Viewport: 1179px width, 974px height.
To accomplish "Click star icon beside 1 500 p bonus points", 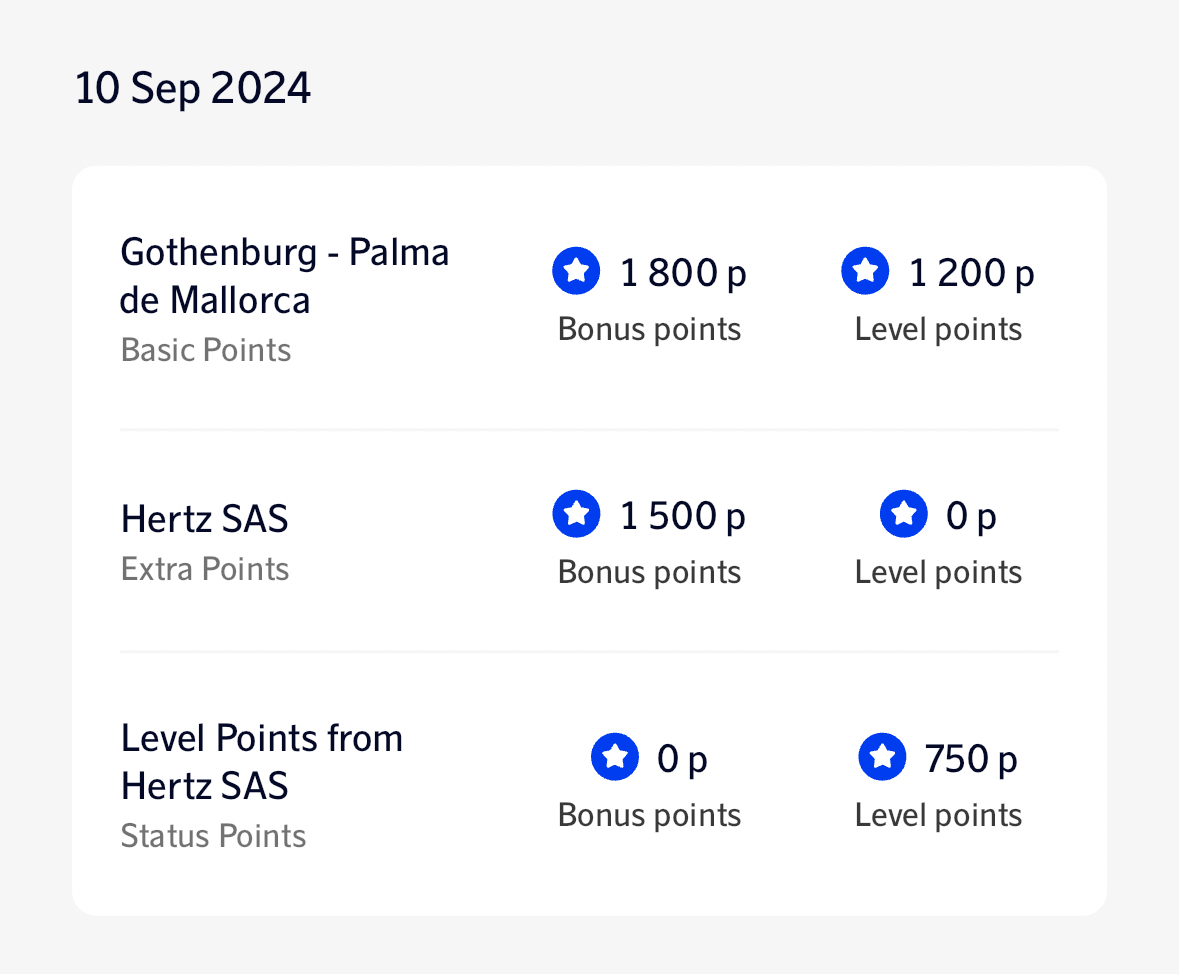I will pyautogui.click(x=576, y=515).
